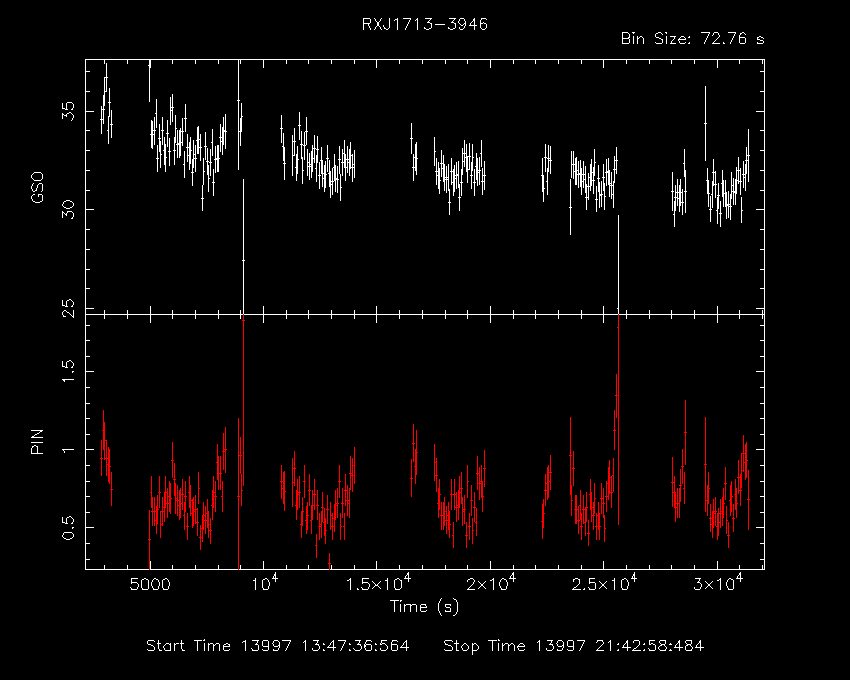Click the PIN axis value 0.5
This screenshot has width=850, height=680.
tap(68, 527)
